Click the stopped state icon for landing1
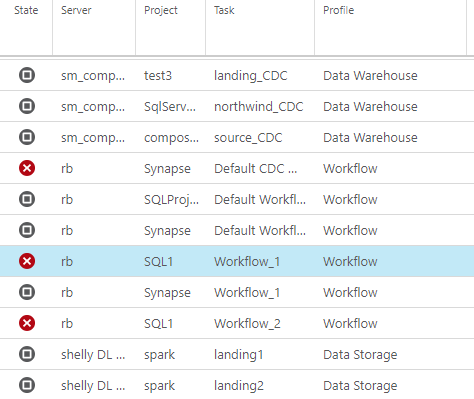Screen dimensions: 474x399 point(27,354)
